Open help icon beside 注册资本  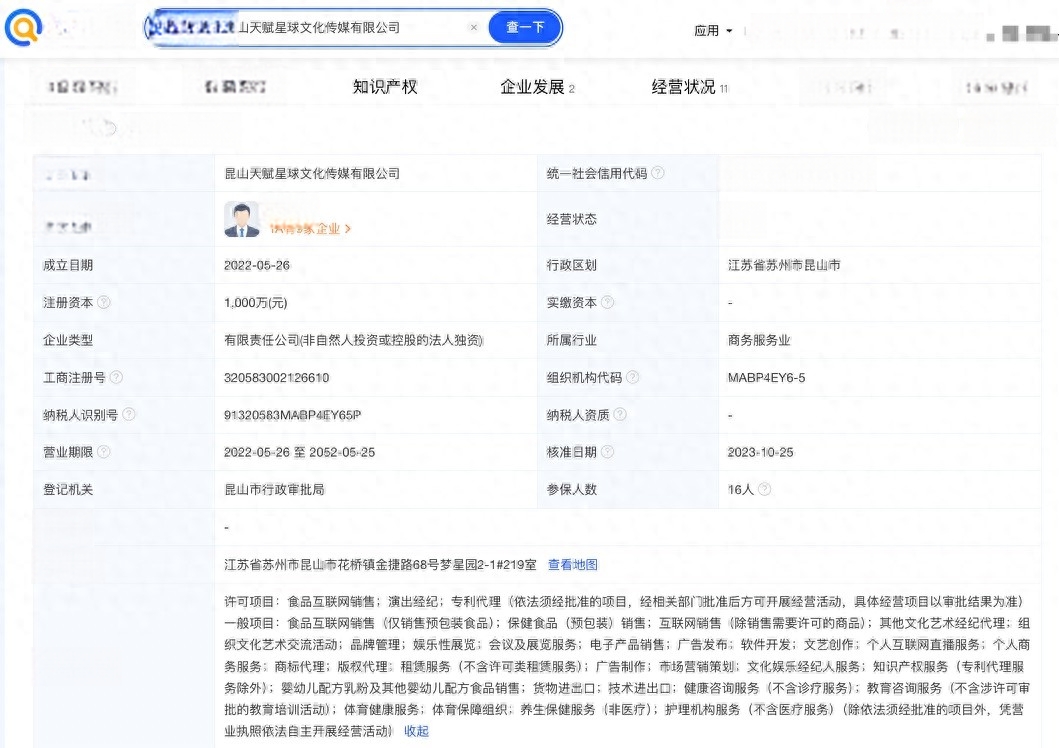pos(103,302)
